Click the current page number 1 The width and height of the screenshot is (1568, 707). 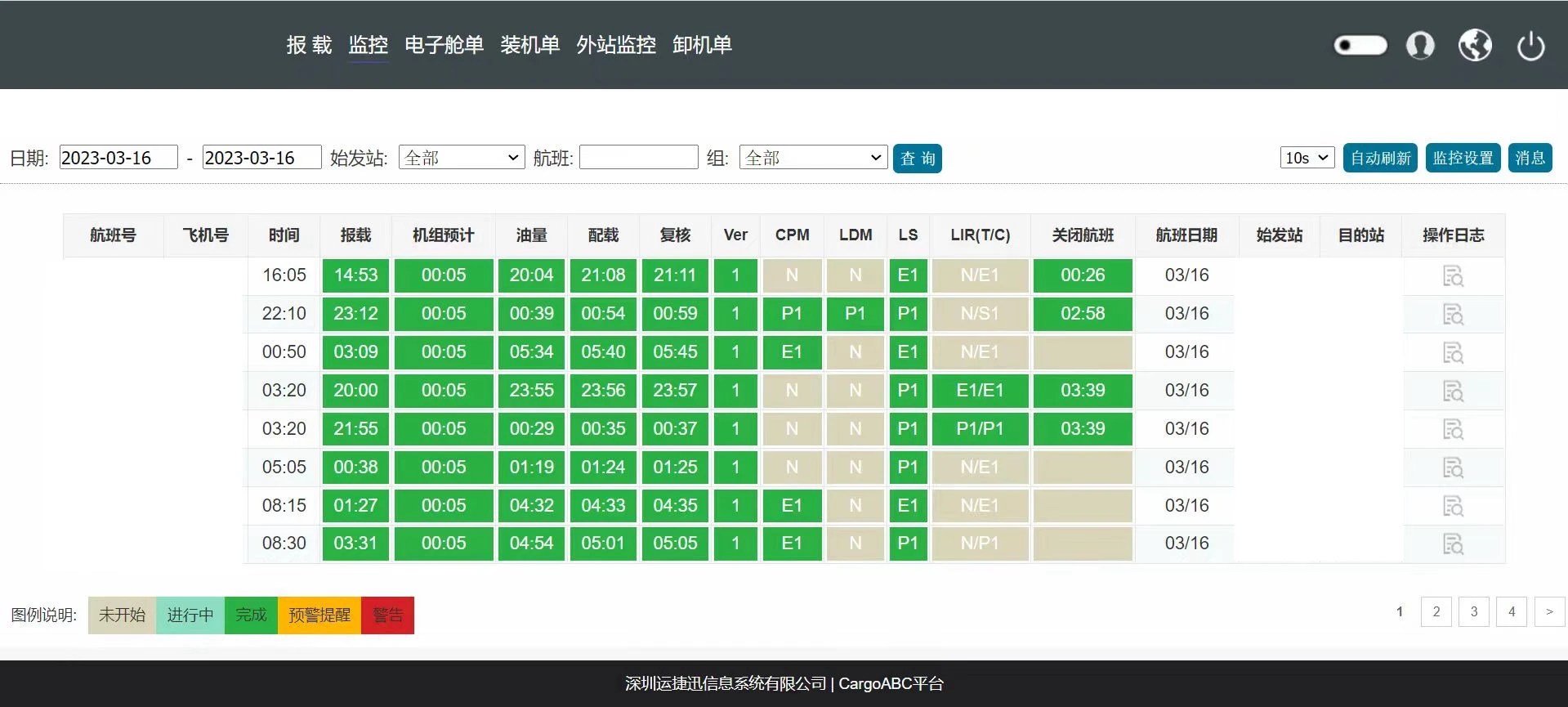pyautogui.click(x=1400, y=611)
